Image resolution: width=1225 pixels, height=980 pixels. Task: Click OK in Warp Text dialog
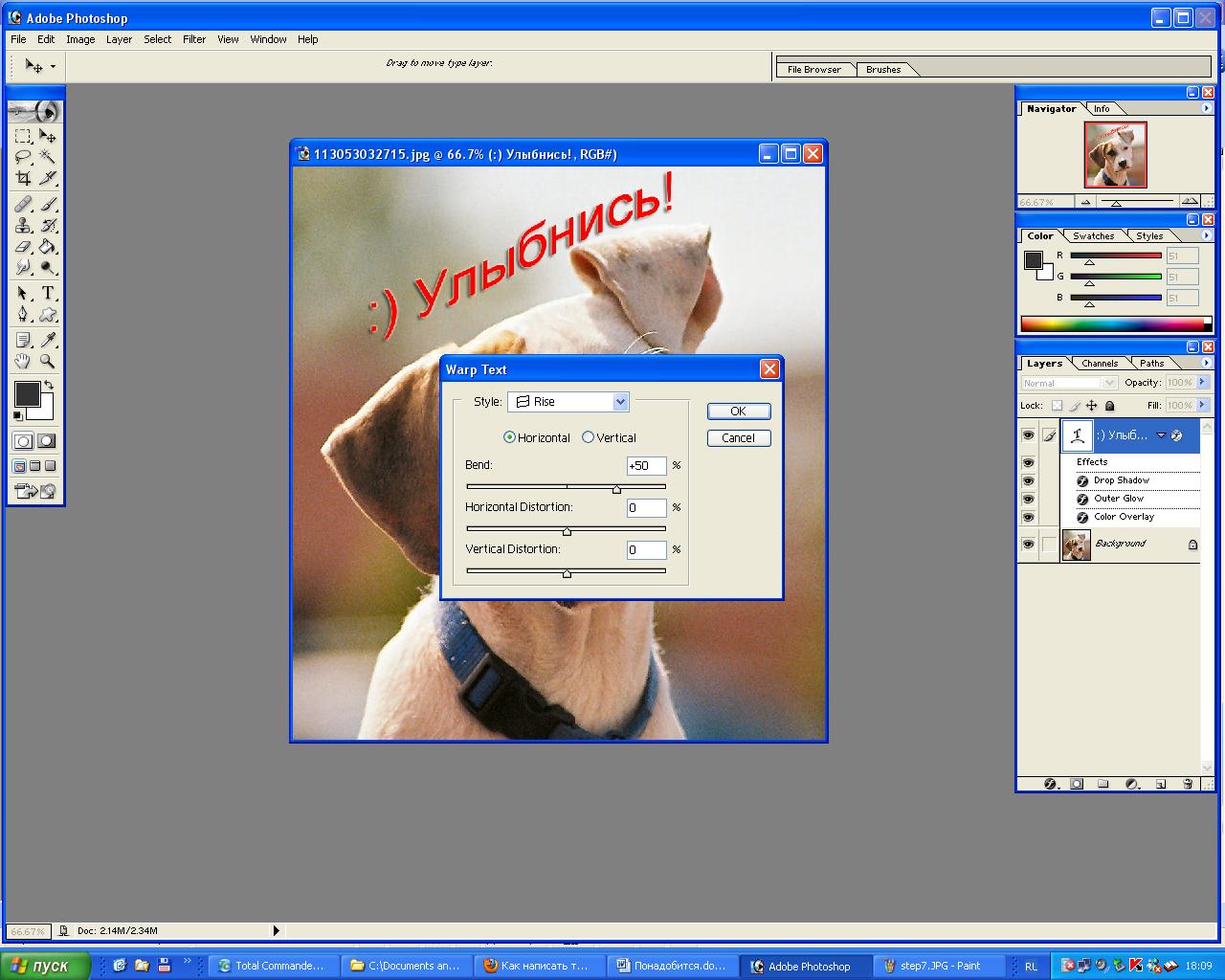(738, 412)
